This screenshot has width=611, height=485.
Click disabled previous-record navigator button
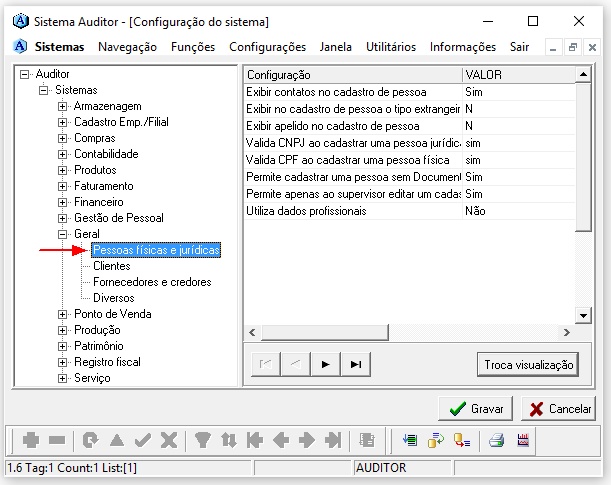(x=296, y=365)
